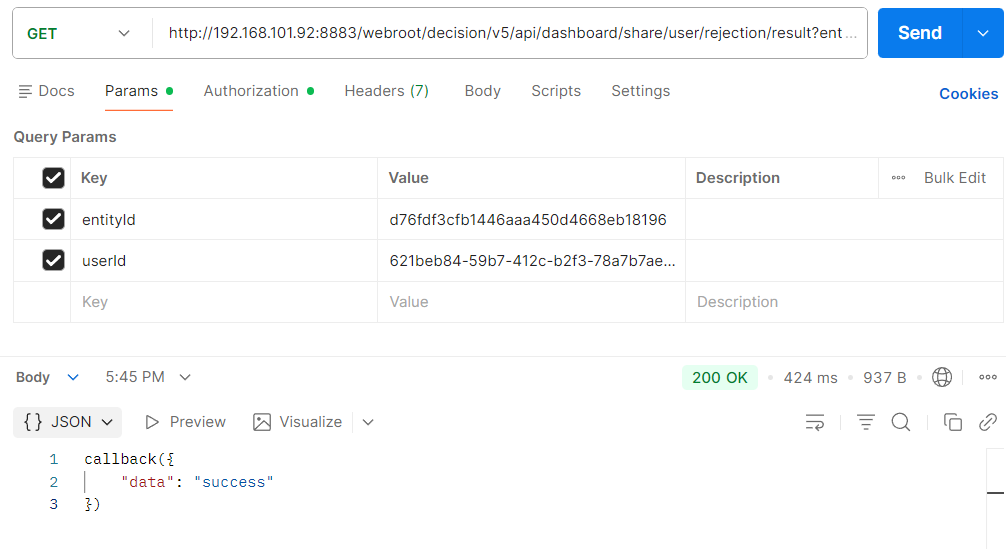Click line number 1 in the response gutter

click(x=54, y=459)
